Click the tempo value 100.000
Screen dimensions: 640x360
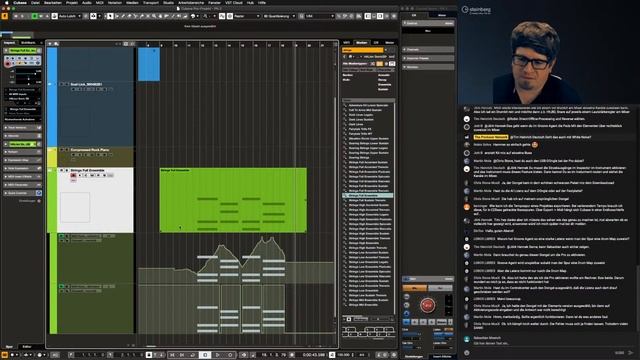pyautogui.click(x=344, y=355)
